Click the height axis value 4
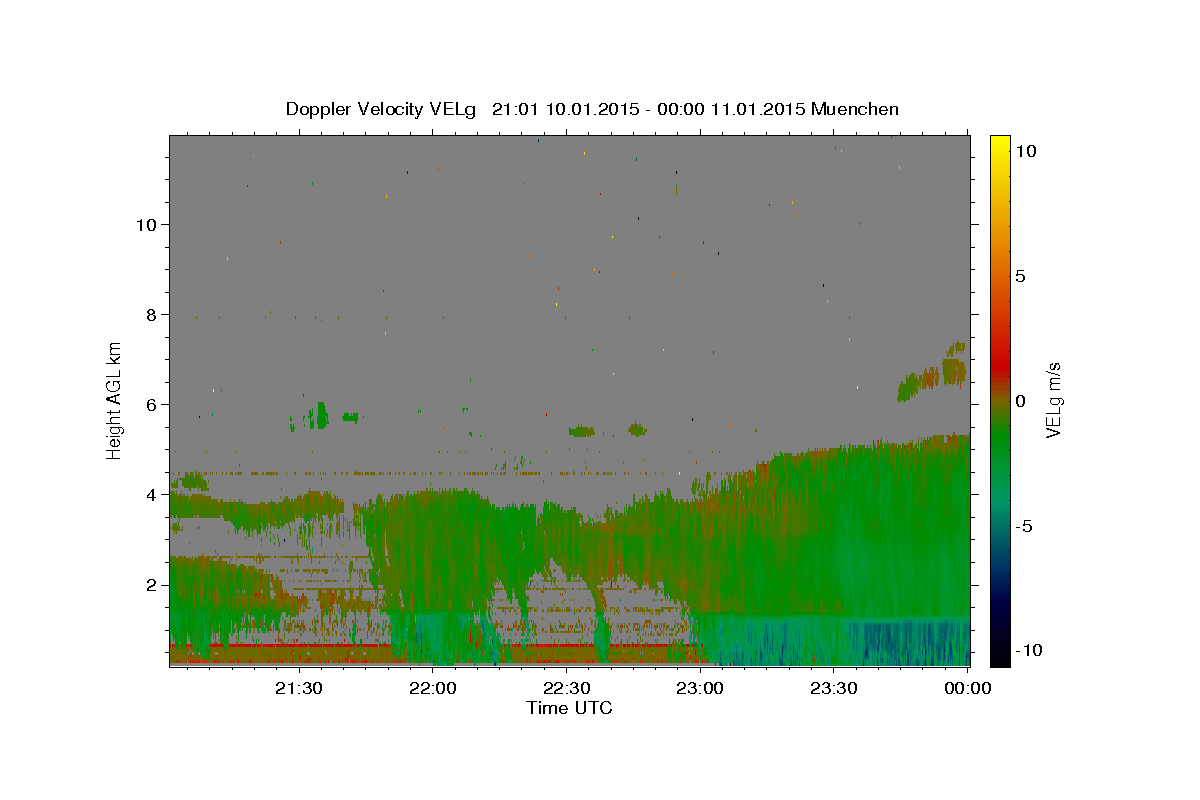The image size is (1200, 800). tap(151, 494)
